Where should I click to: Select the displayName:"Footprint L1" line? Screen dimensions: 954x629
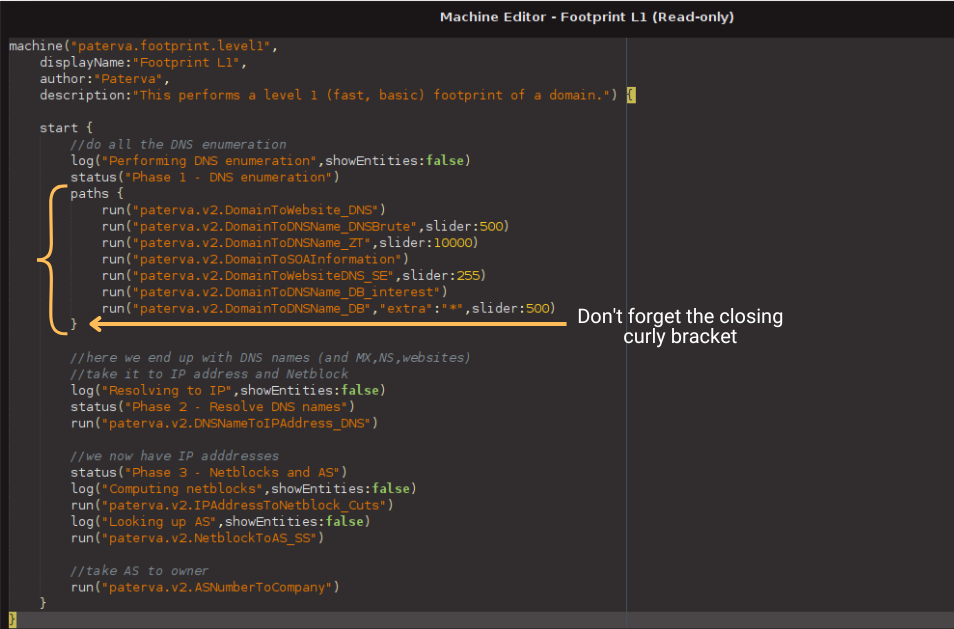[143, 62]
